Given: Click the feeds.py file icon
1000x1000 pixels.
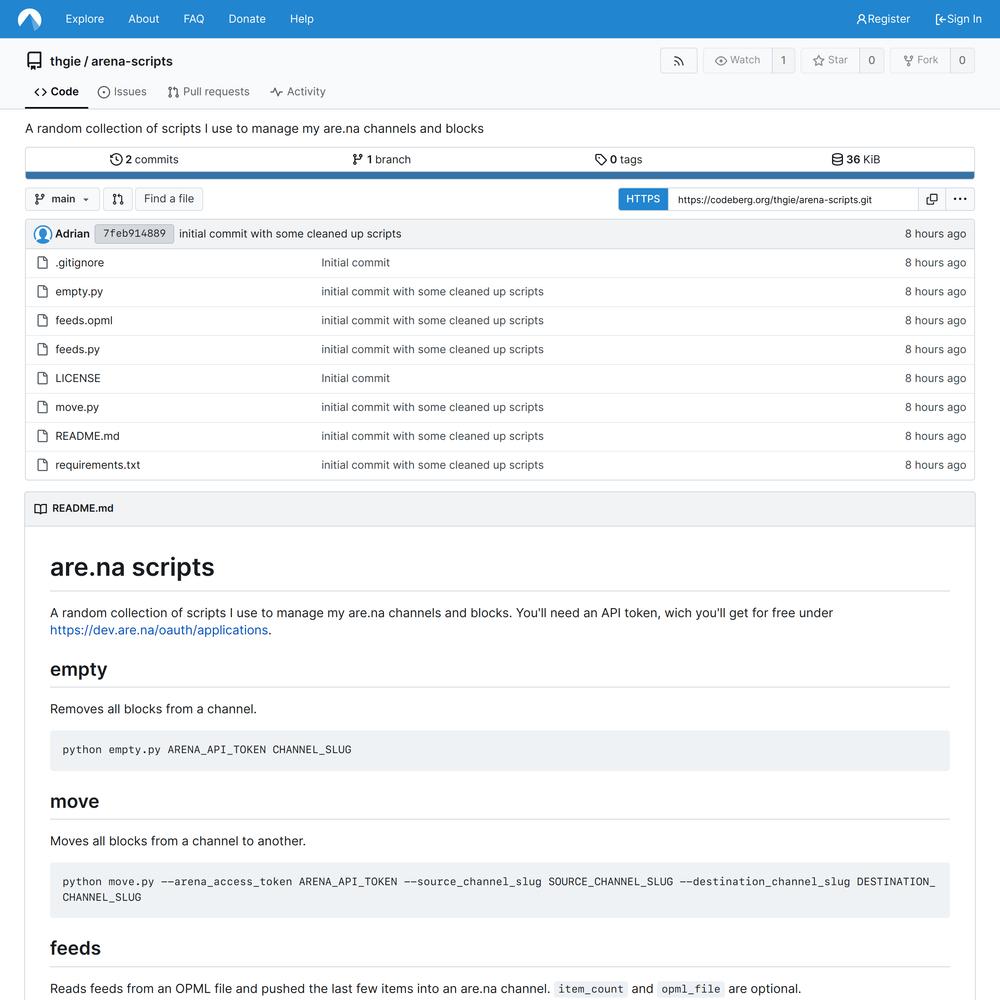Looking at the screenshot, I should pos(43,349).
